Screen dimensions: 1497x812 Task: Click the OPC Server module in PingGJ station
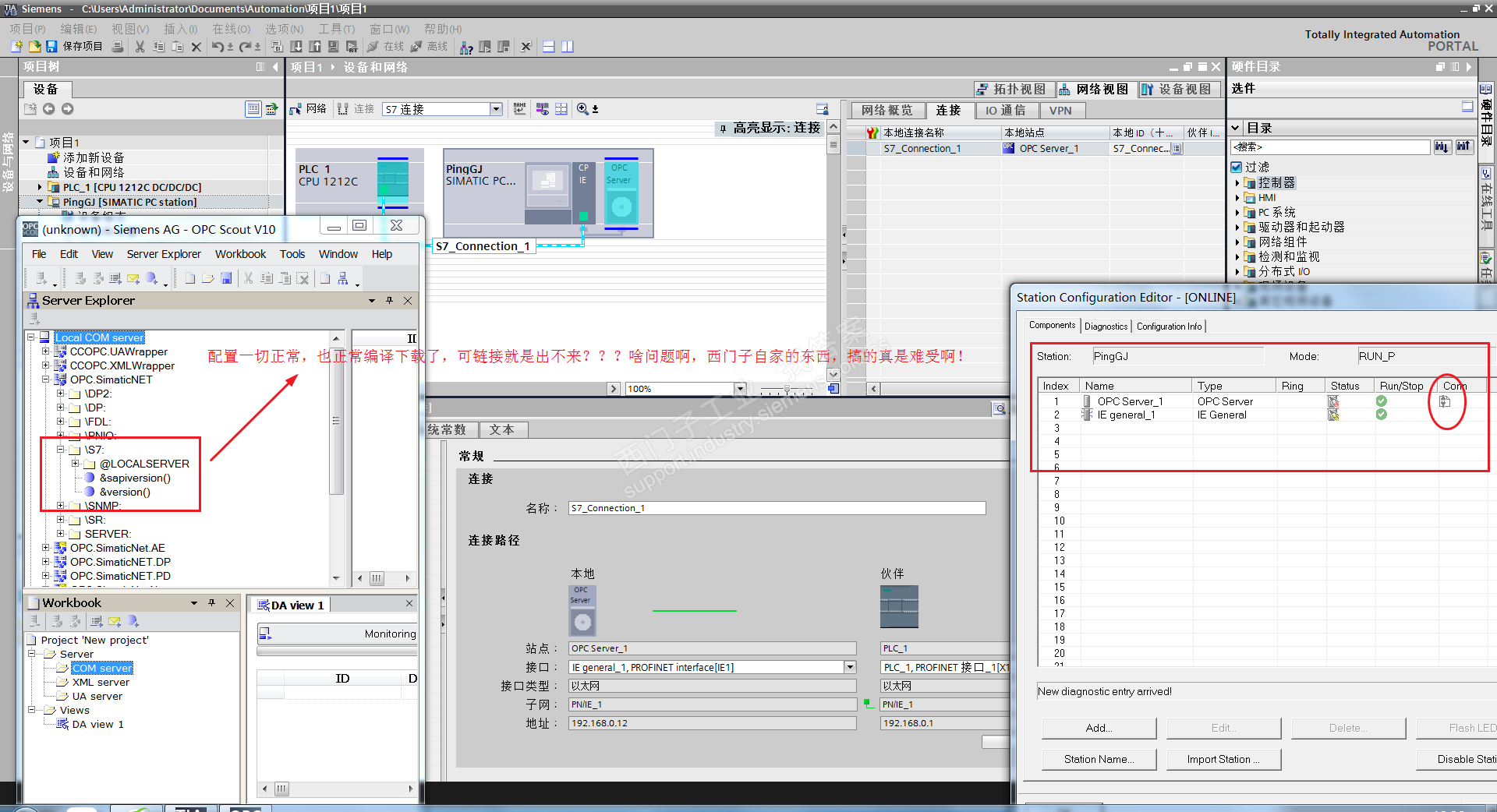pos(621,192)
